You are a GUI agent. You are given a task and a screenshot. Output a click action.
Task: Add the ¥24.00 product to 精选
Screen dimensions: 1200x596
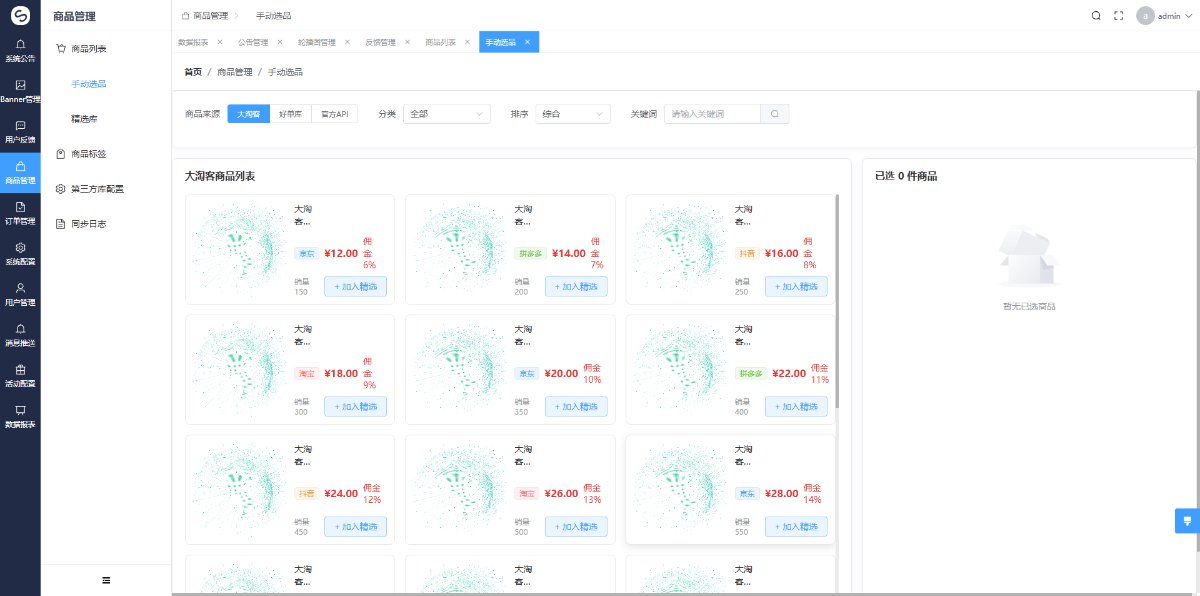click(355, 526)
